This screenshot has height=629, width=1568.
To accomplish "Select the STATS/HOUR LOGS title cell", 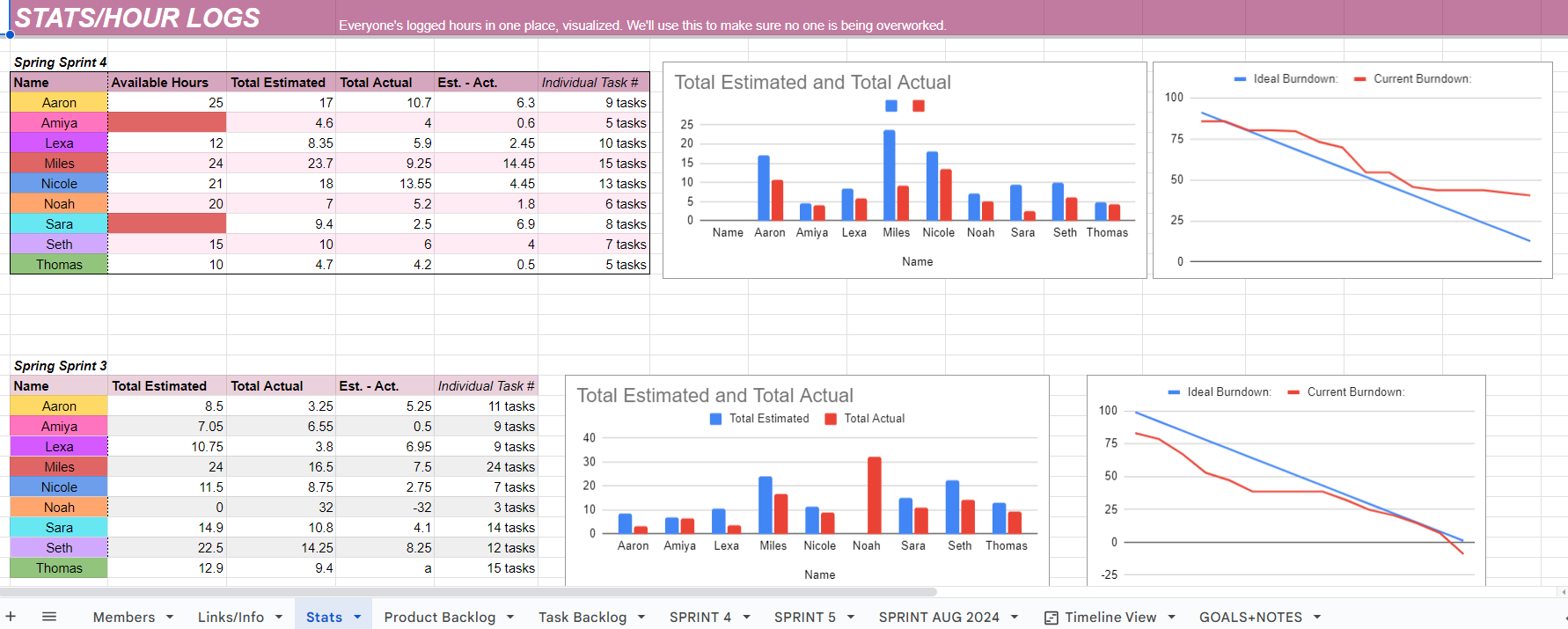I will coord(137,18).
